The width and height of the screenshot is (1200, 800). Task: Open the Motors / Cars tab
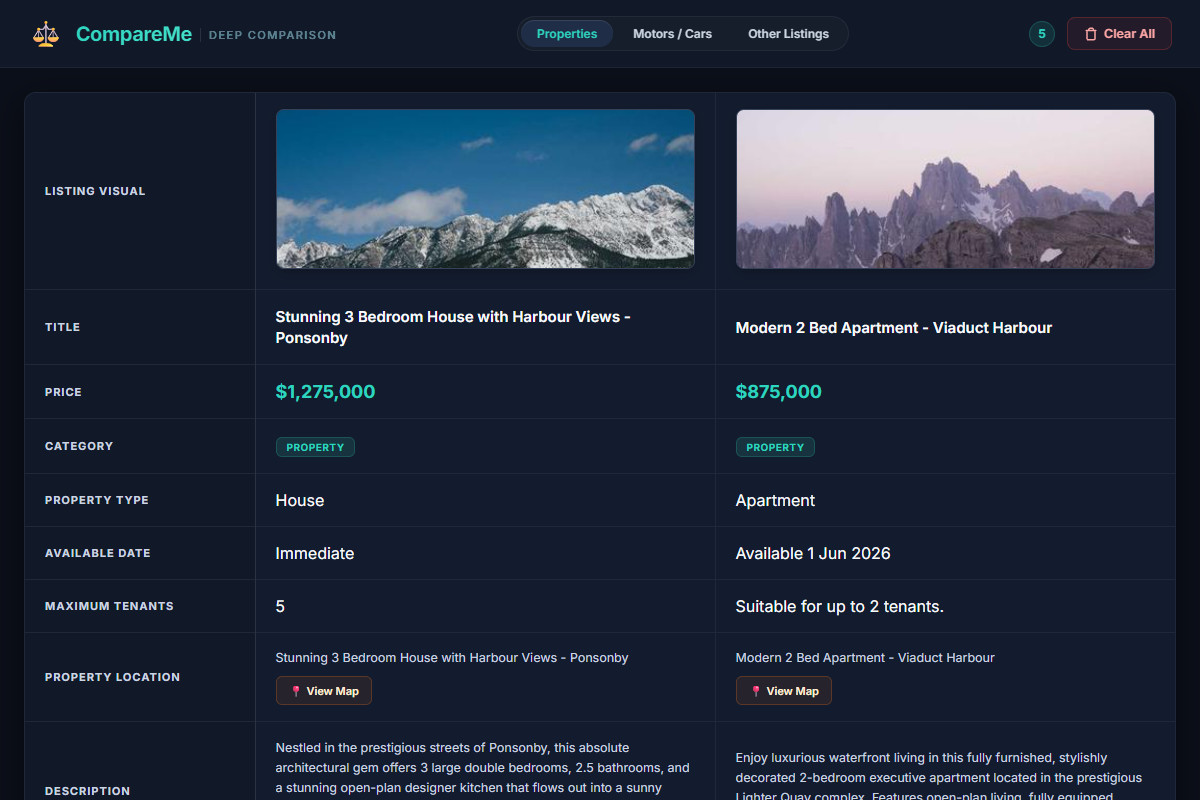[x=672, y=34]
